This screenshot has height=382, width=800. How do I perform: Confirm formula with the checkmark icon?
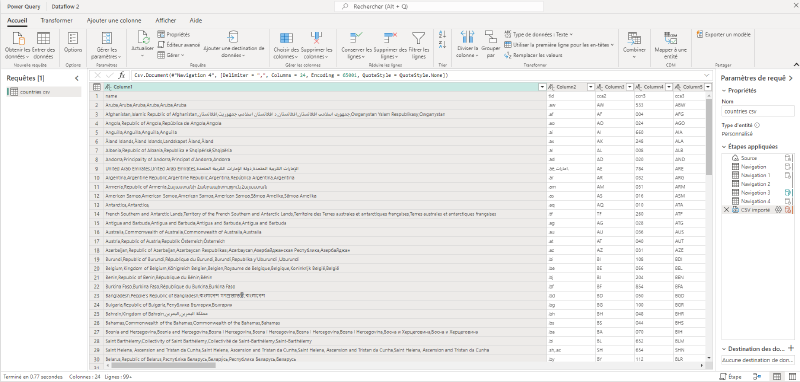[109, 75]
